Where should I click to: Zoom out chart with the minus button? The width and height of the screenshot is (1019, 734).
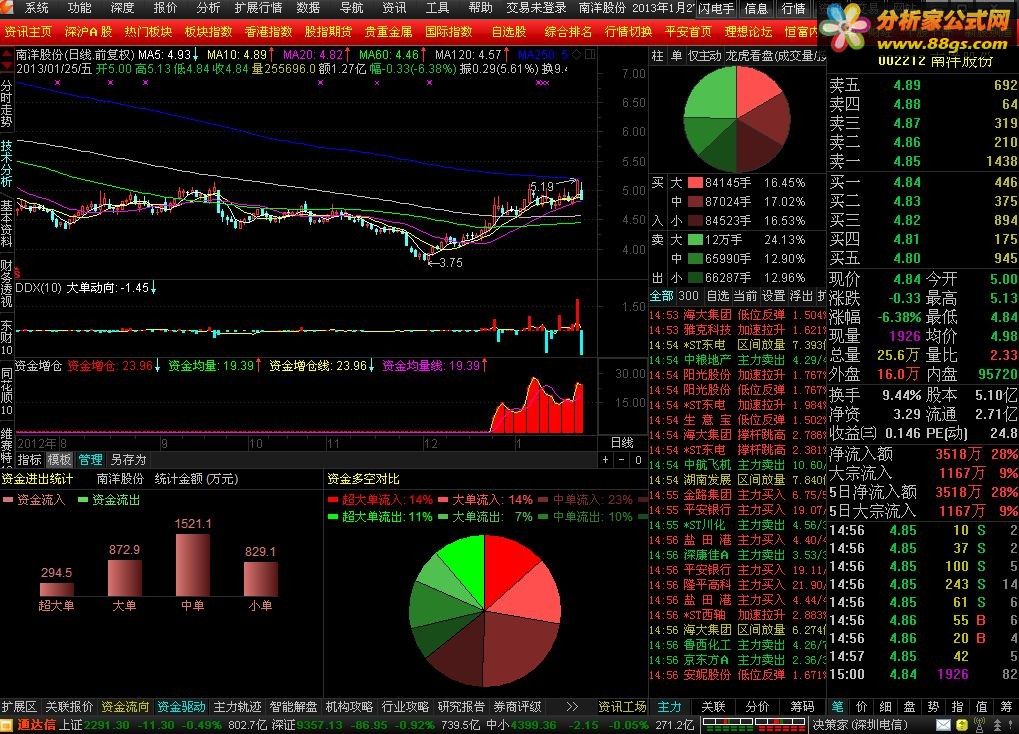click(x=622, y=460)
